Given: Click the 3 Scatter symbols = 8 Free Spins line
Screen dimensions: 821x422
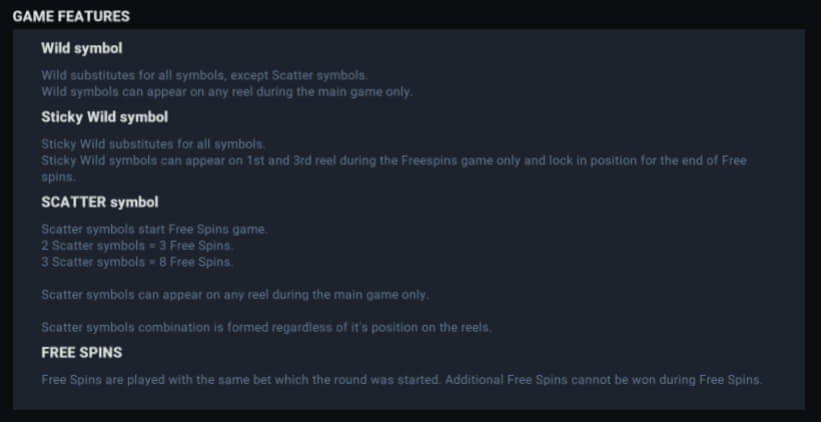Looking at the screenshot, I should point(137,262).
